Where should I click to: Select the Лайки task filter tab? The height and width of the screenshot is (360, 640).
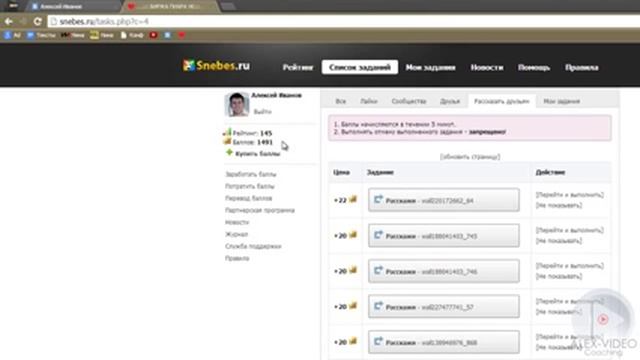[x=369, y=101]
